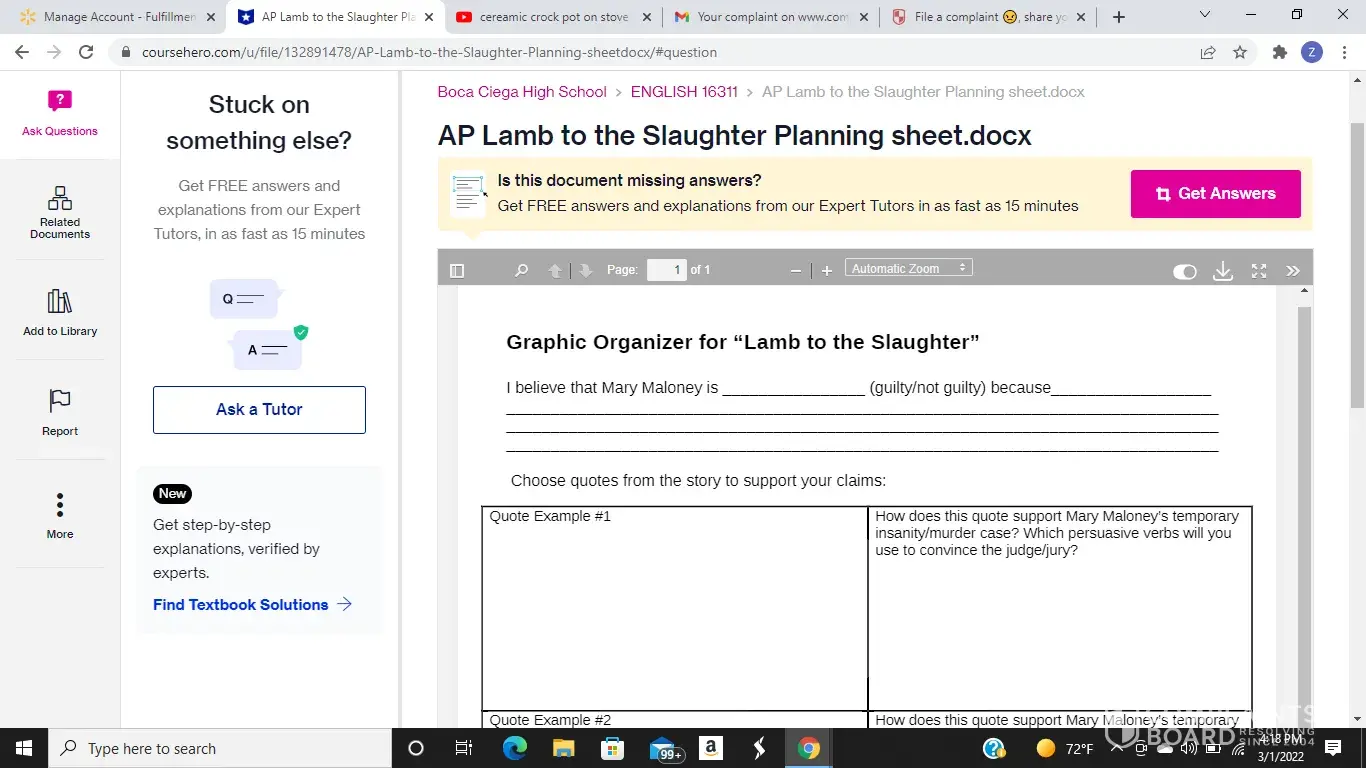The height and width of the screenshot is (768, 1366).
Task: Add document to Library
Action: click(x=60, y=312)
